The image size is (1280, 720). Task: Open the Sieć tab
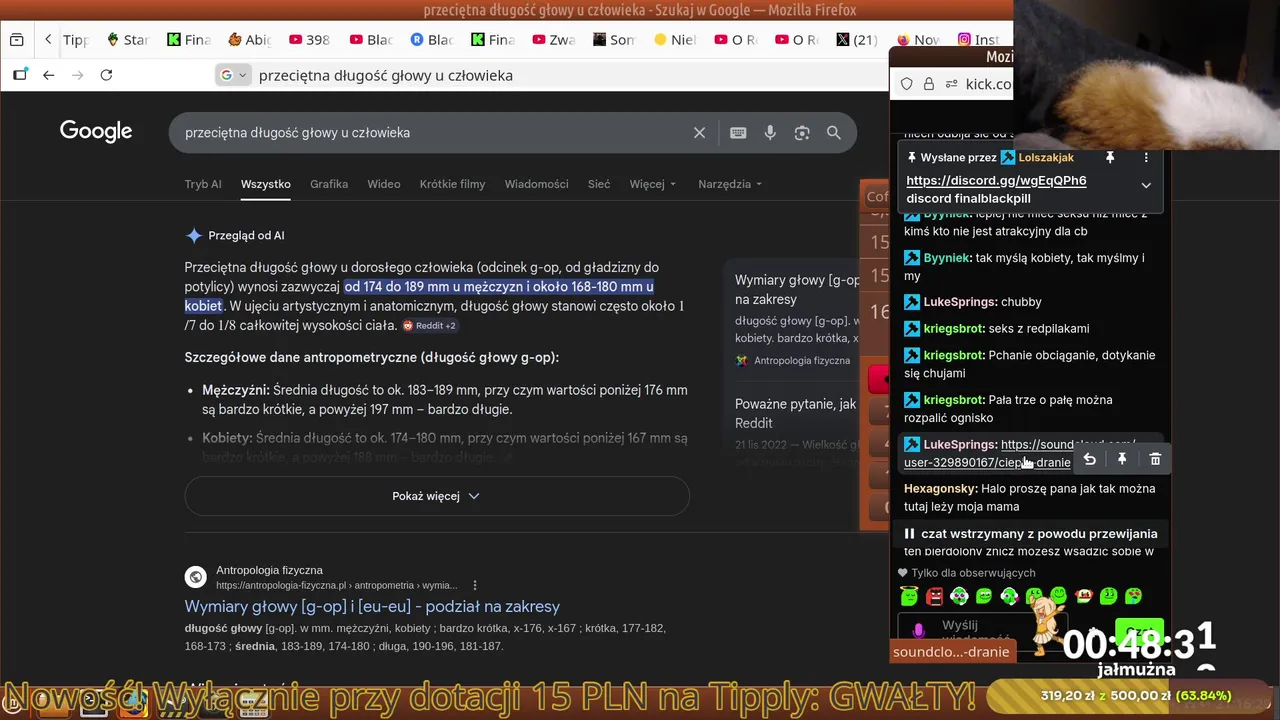(x=599, y=184)
